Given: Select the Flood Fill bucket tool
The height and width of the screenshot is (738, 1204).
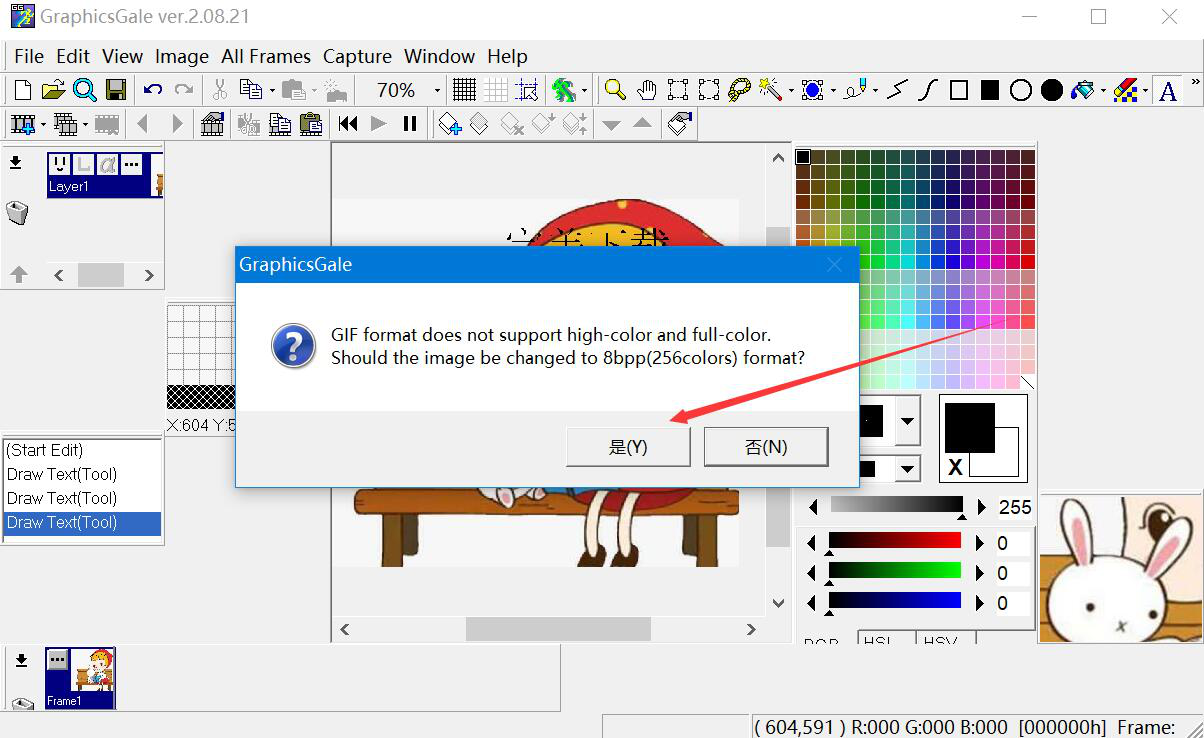Looking at the screenshot, I should (1082, 91).
